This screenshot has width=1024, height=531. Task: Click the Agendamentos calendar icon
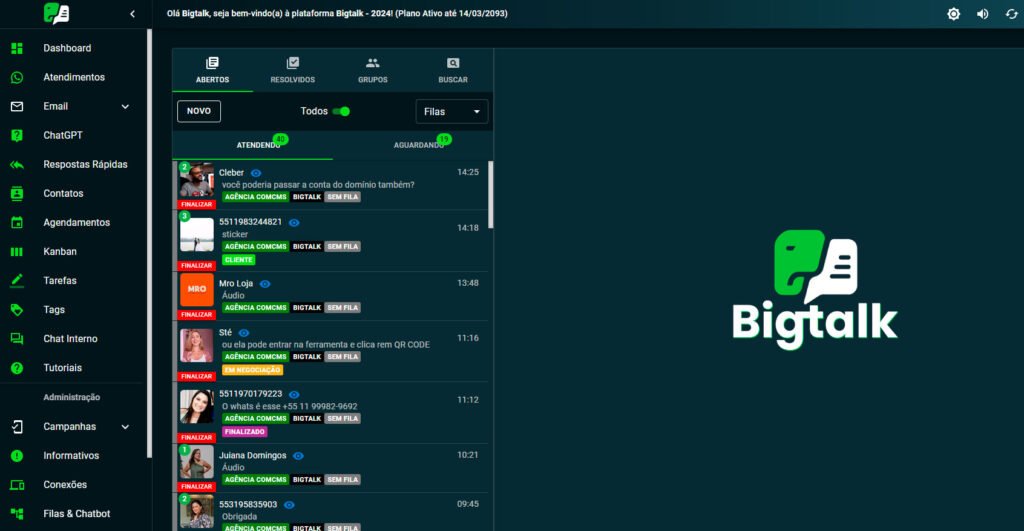pyautogui.click(x=17, y=223)
